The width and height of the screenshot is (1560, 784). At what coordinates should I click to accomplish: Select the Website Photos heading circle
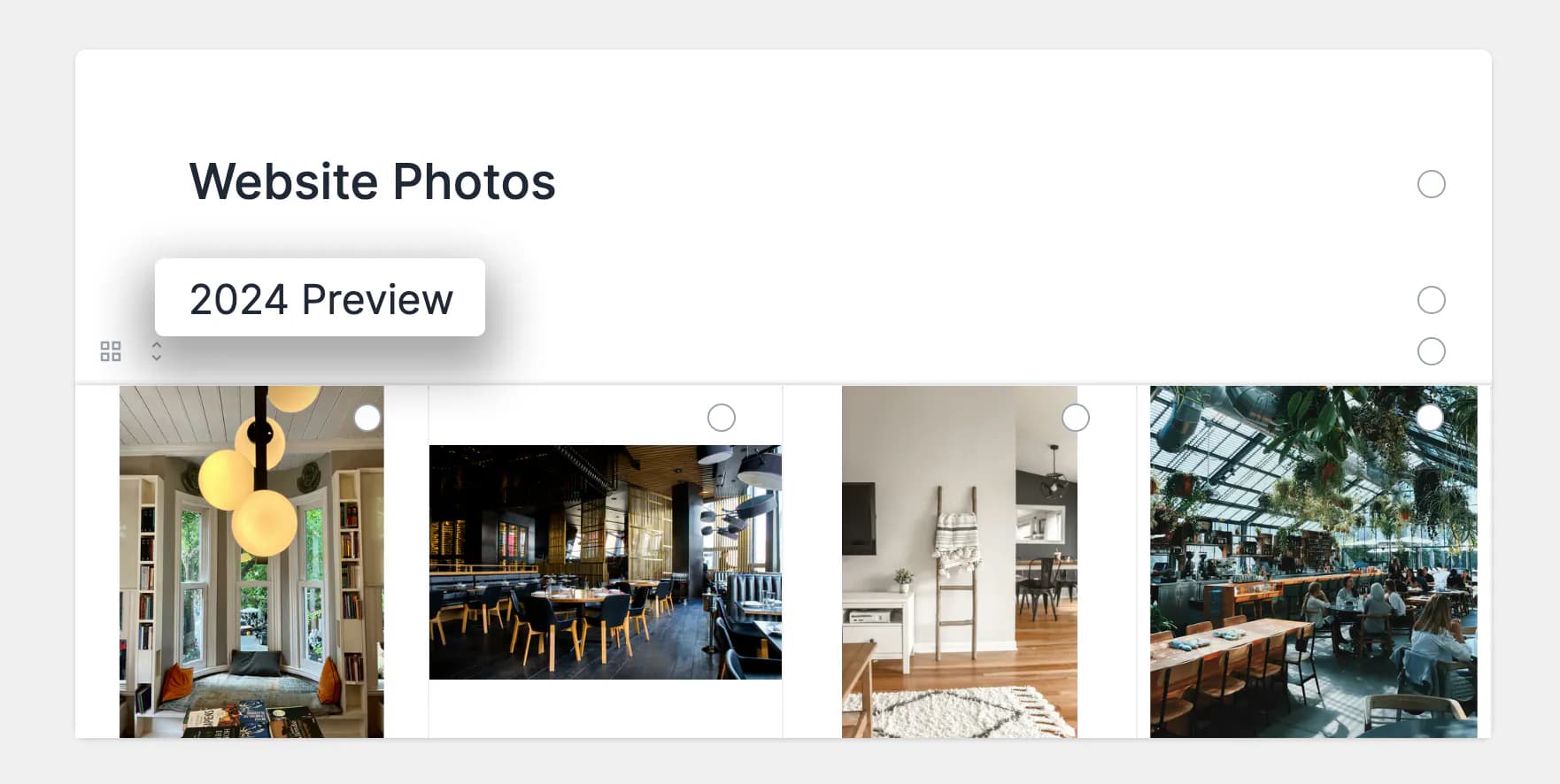(x=1431, y=184)
